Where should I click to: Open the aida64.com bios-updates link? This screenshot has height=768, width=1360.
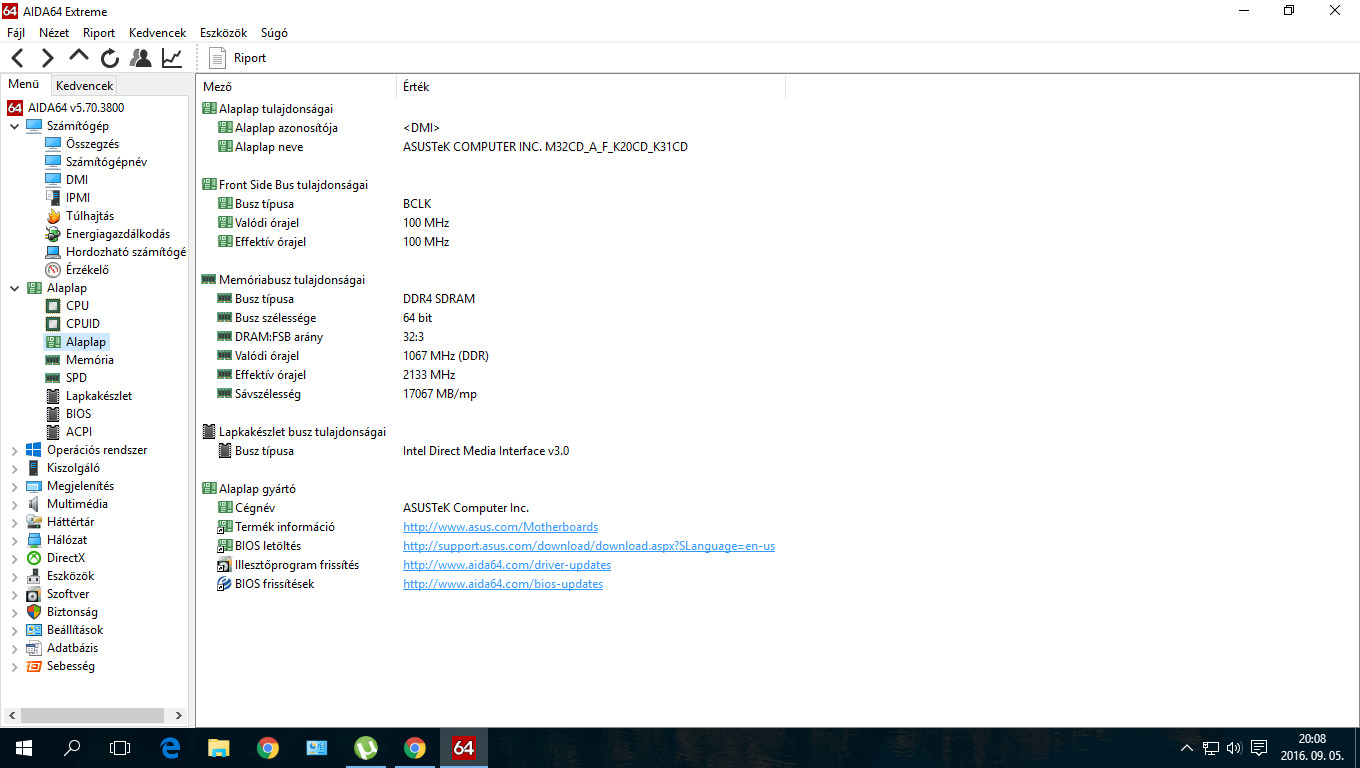(x=503, y=584)
